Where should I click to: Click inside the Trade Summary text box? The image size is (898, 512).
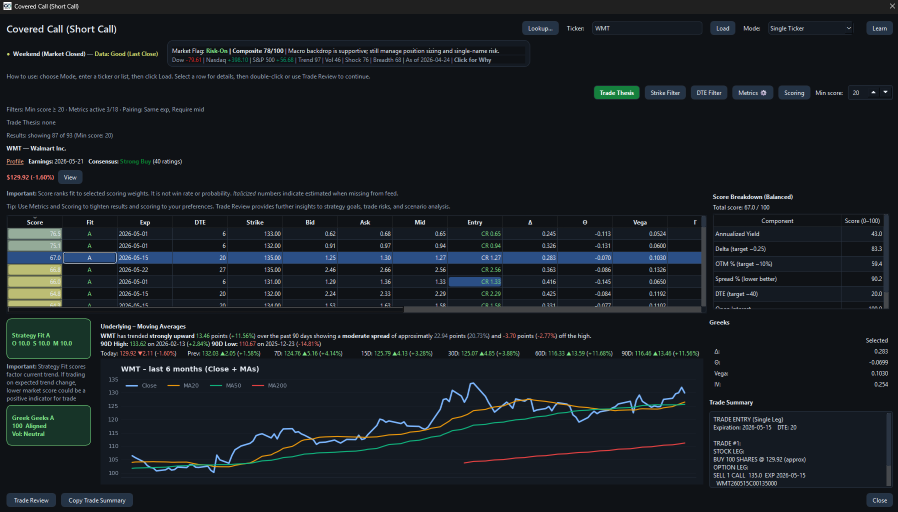click(797, 450)
